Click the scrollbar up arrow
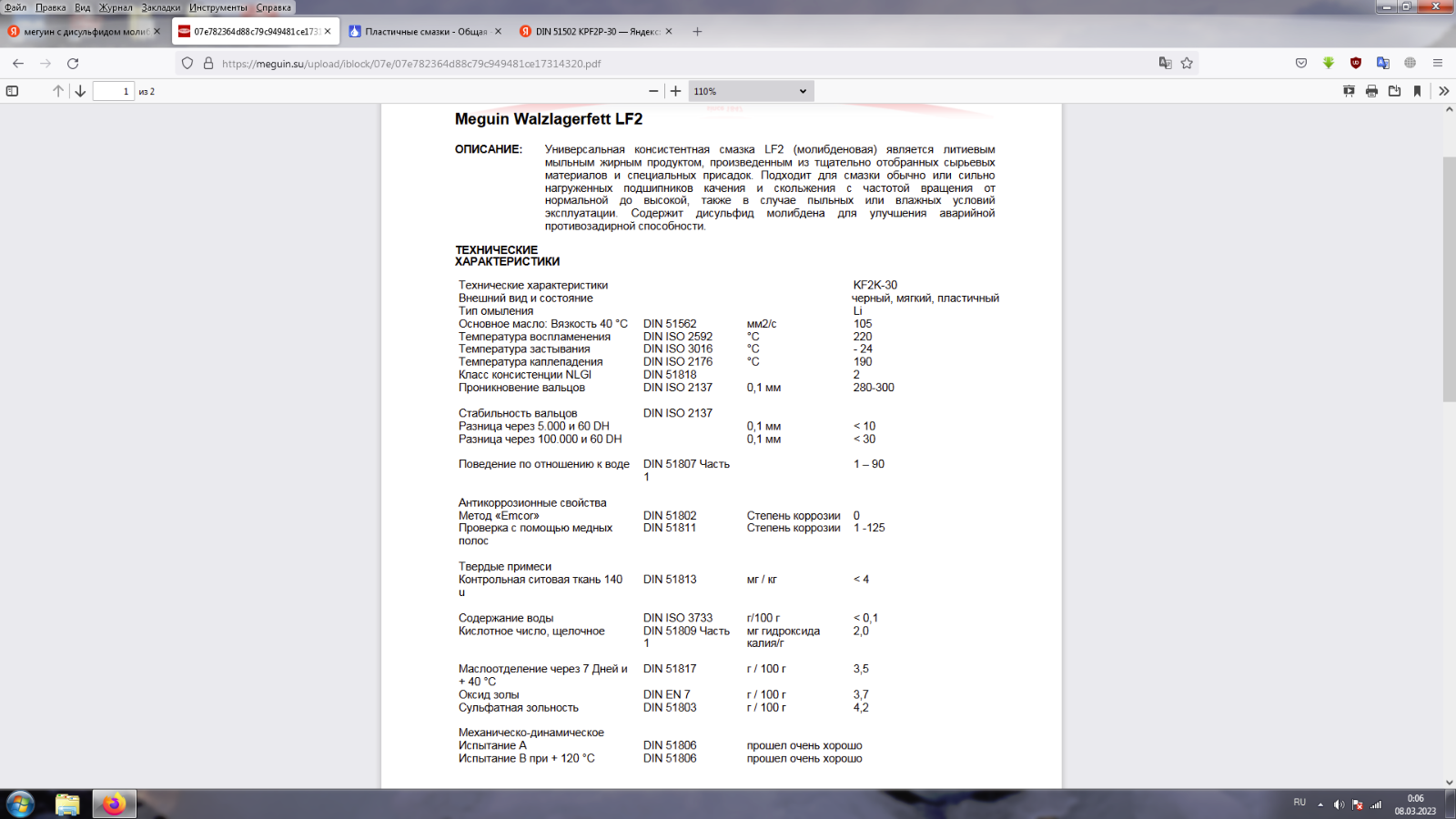The width and height of the screenshot is (1456, 819). (x=1449, y=110)
